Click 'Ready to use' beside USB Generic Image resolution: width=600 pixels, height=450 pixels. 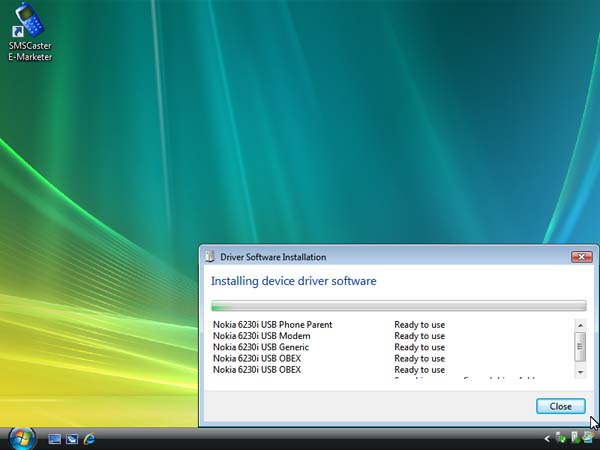pyautogui.click(x=419, y=347)
